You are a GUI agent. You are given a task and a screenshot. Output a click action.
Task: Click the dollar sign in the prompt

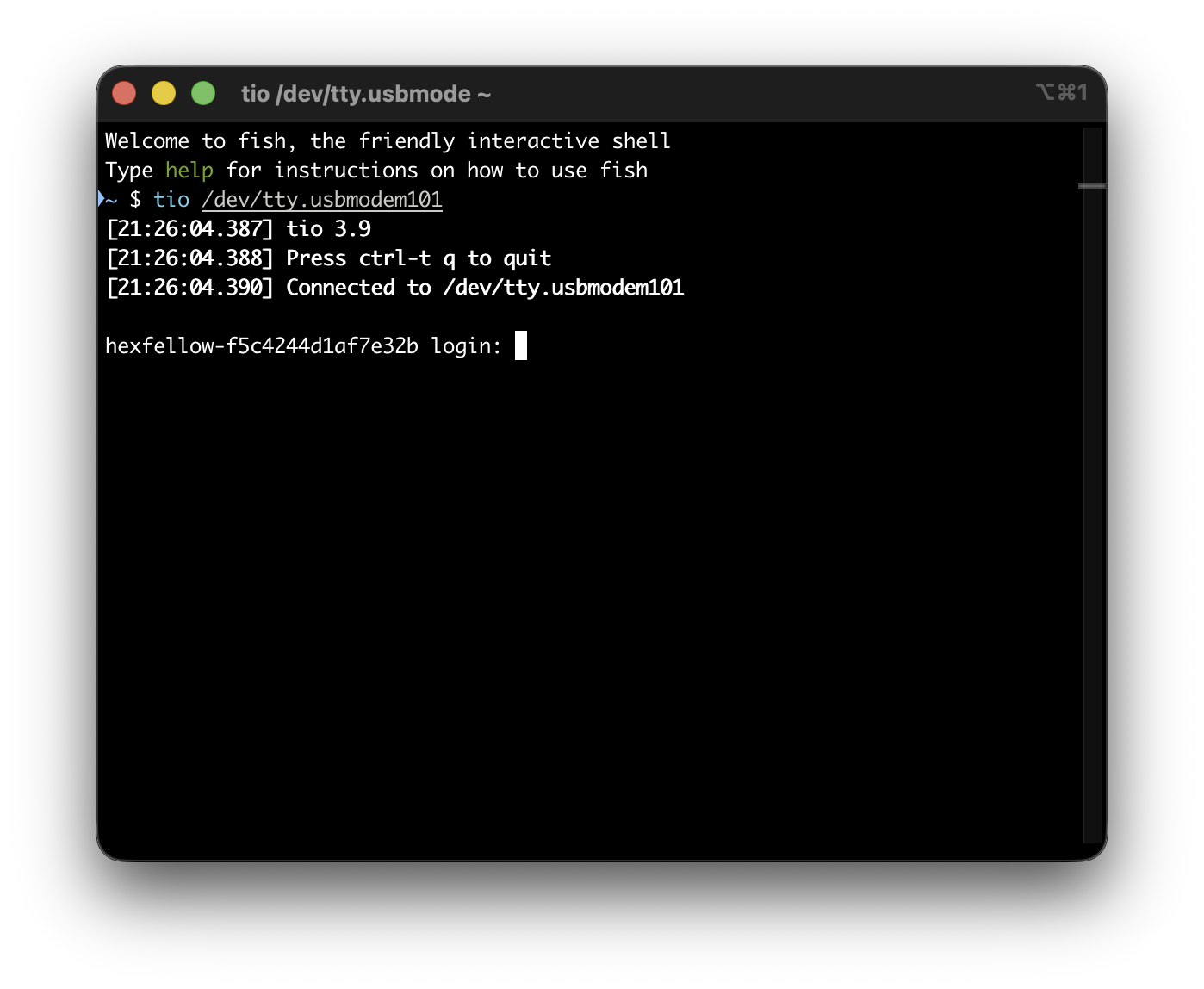point(135,200)
